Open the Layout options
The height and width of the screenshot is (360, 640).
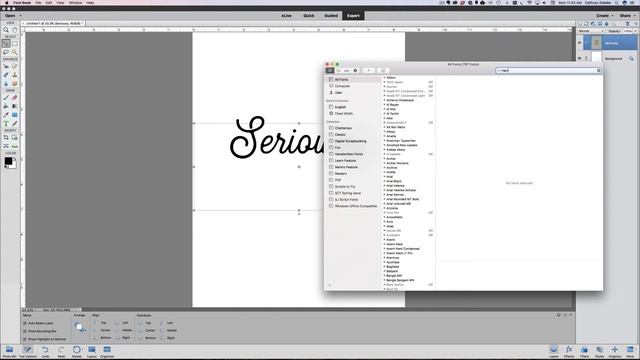(x=92, y=351)
